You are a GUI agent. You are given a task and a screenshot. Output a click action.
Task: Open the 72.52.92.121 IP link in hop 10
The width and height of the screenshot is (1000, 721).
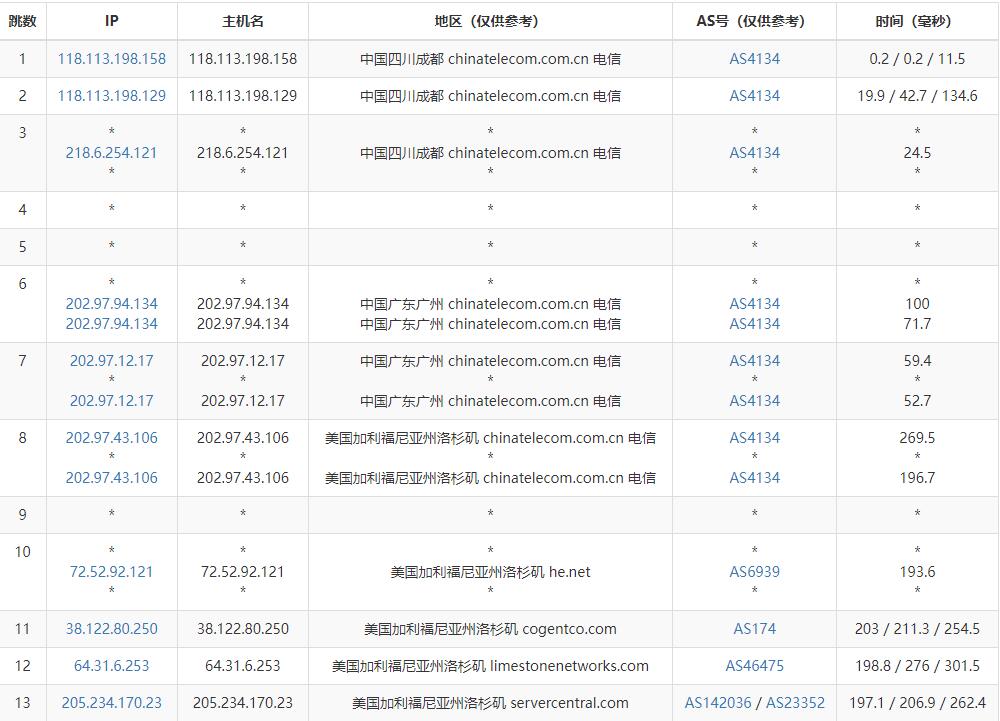(112, 572)
